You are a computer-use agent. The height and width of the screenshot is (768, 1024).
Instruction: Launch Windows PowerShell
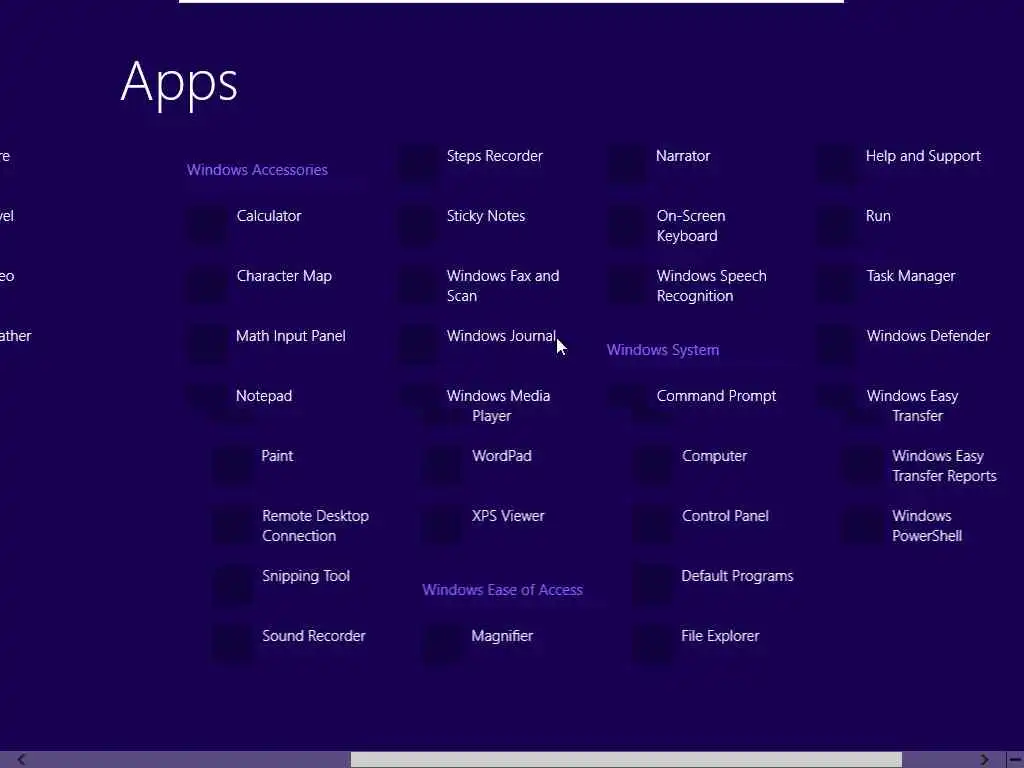(x=927, y=526)
